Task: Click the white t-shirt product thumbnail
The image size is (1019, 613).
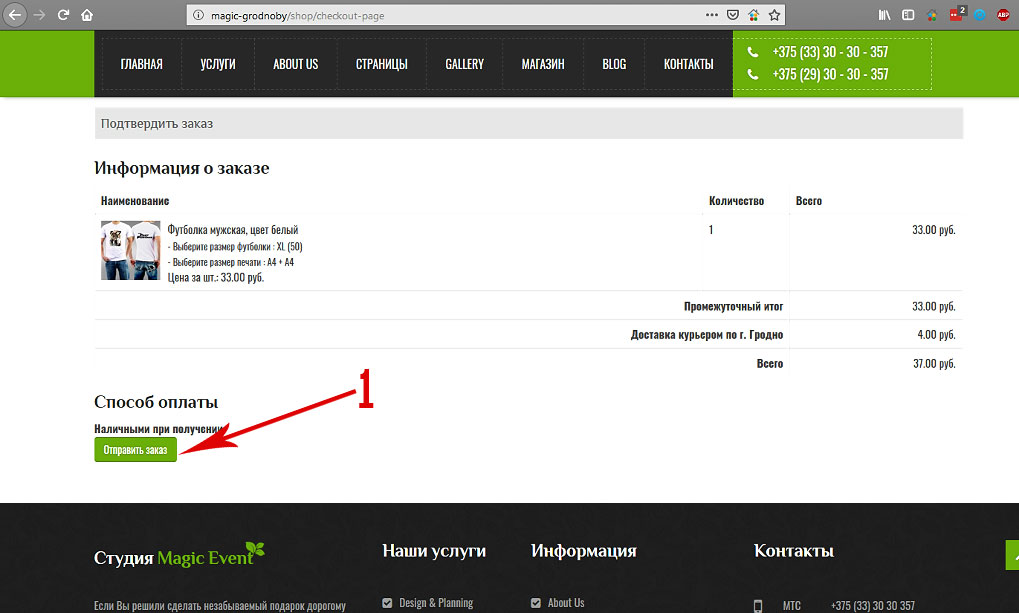Action: [x=130, y=251]
